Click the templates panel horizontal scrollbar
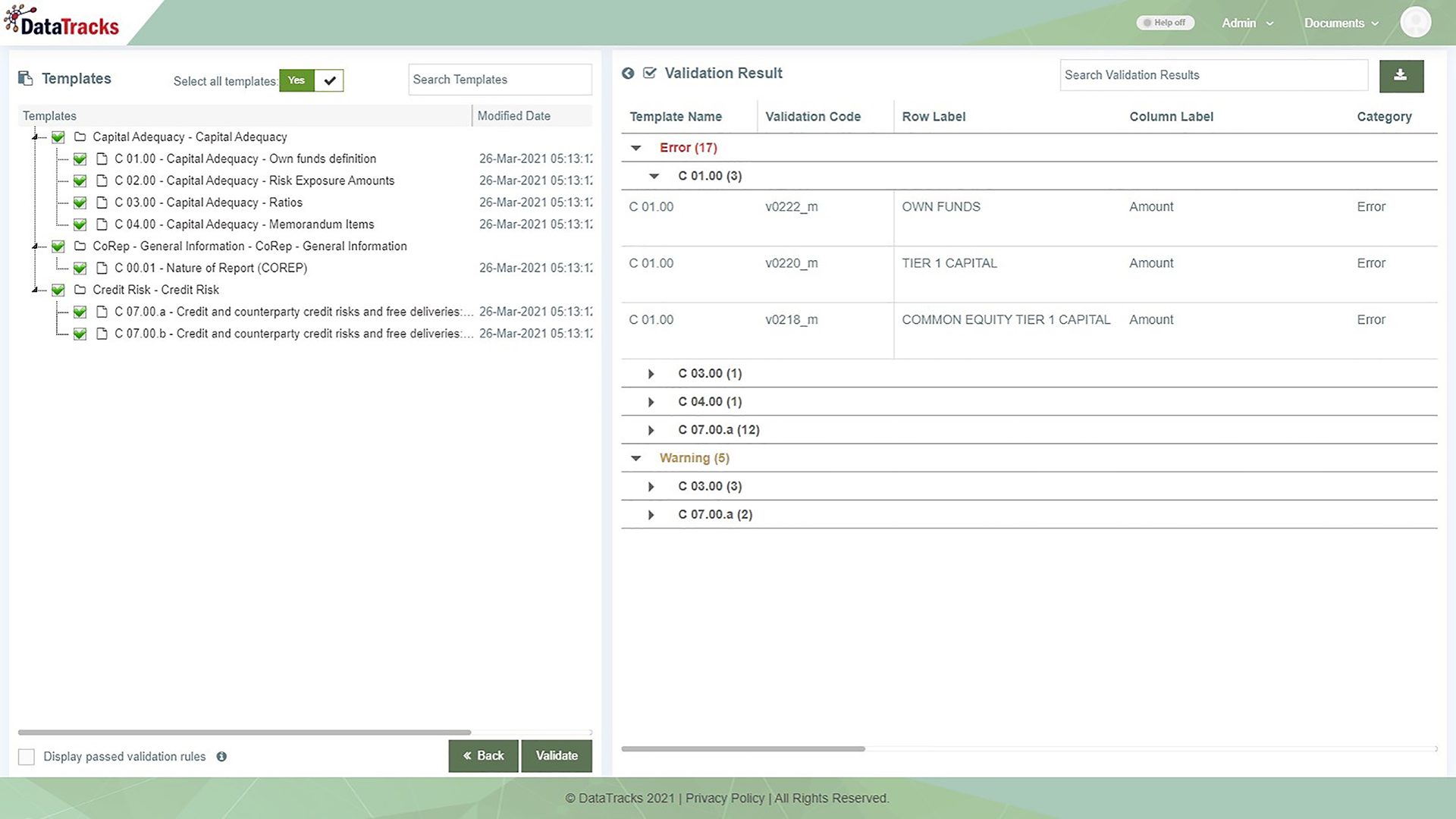 click(244, 733)
